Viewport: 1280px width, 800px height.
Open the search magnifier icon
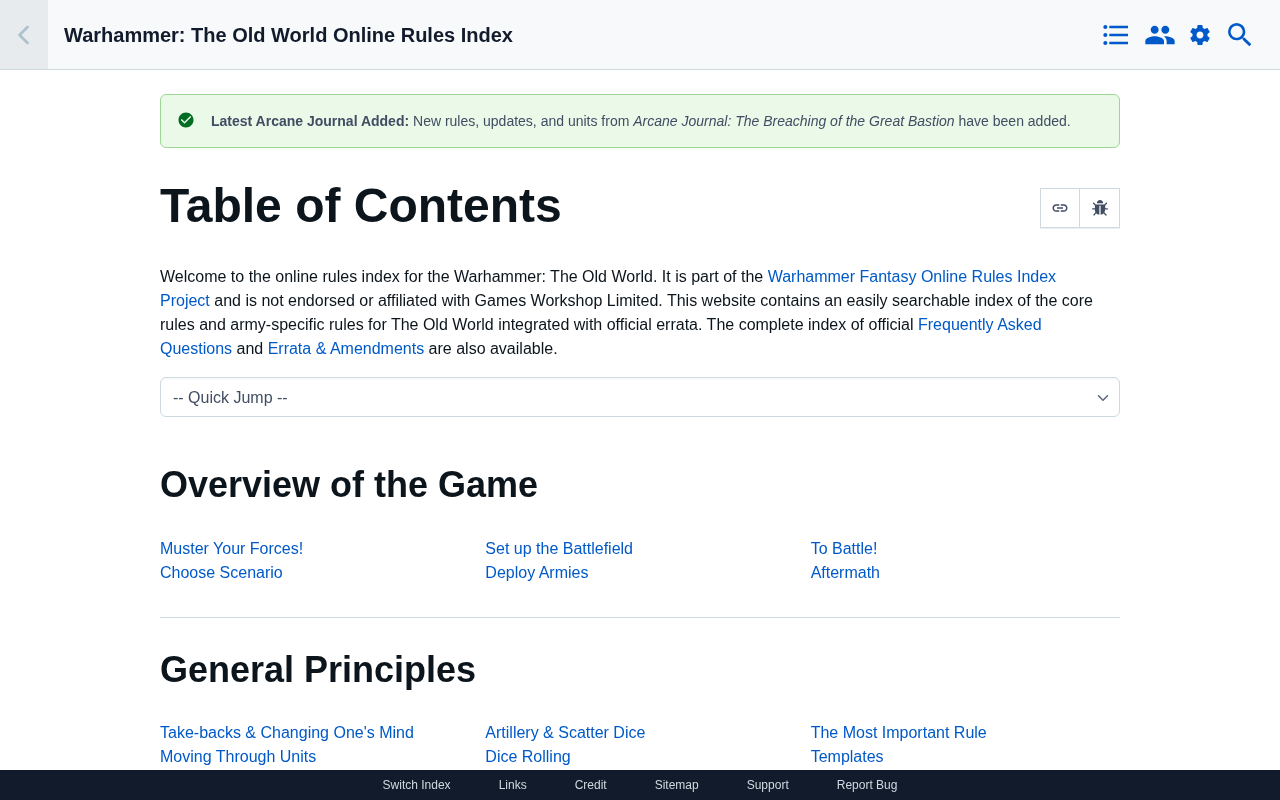click(x=1240, y=35)
